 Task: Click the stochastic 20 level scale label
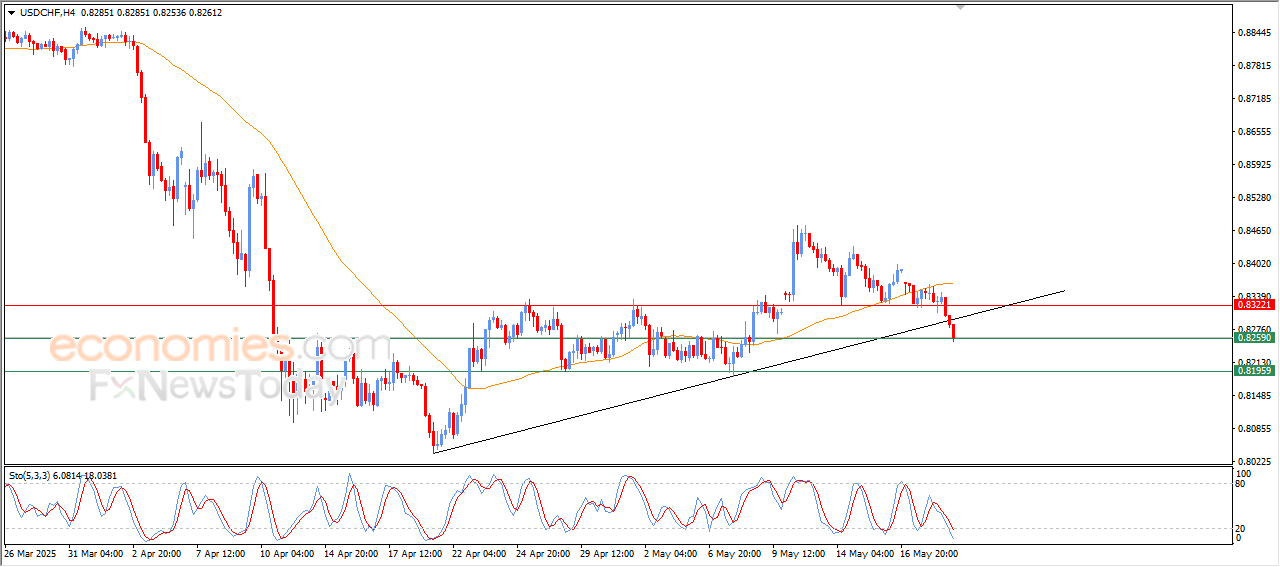[x=1242, y=528]
